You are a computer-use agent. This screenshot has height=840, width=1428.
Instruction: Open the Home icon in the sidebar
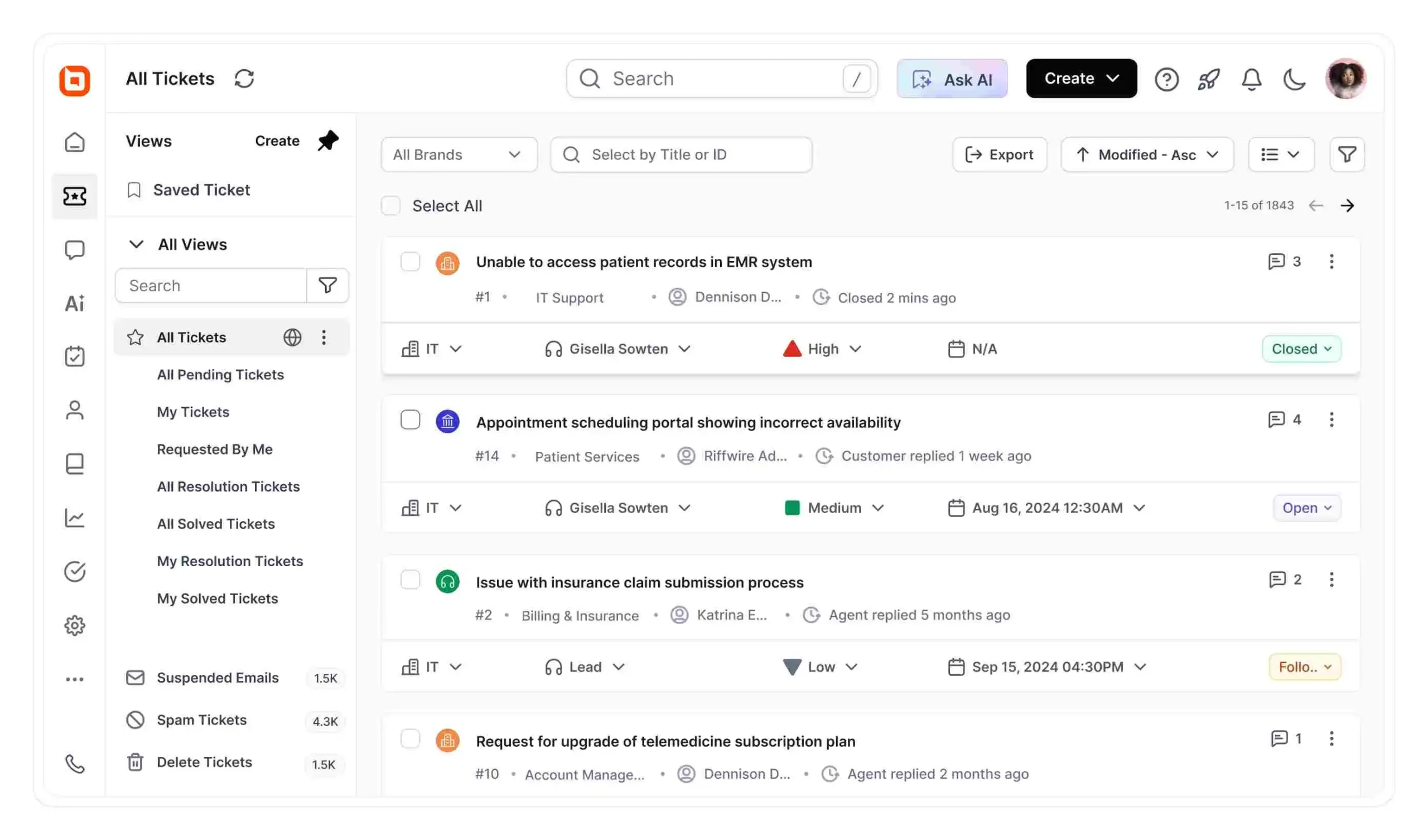click(75, 142)
